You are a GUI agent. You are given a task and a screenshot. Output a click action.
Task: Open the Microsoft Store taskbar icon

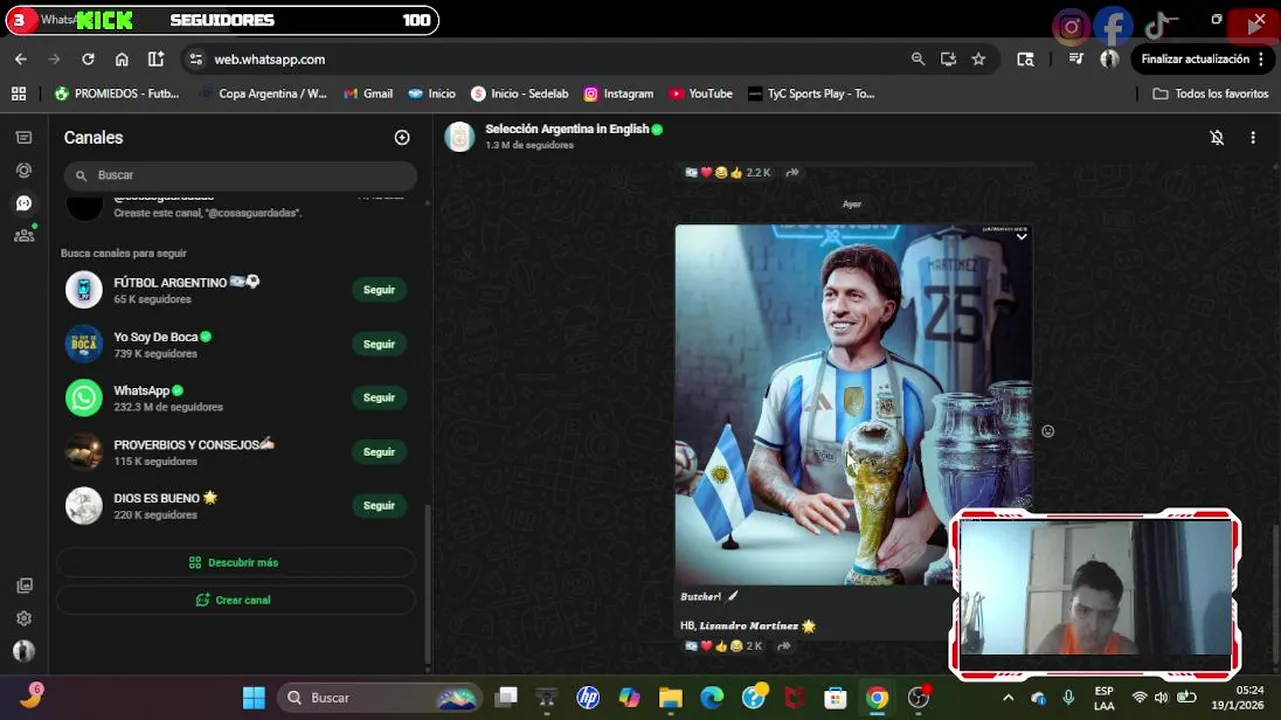(x=835, y=697)
